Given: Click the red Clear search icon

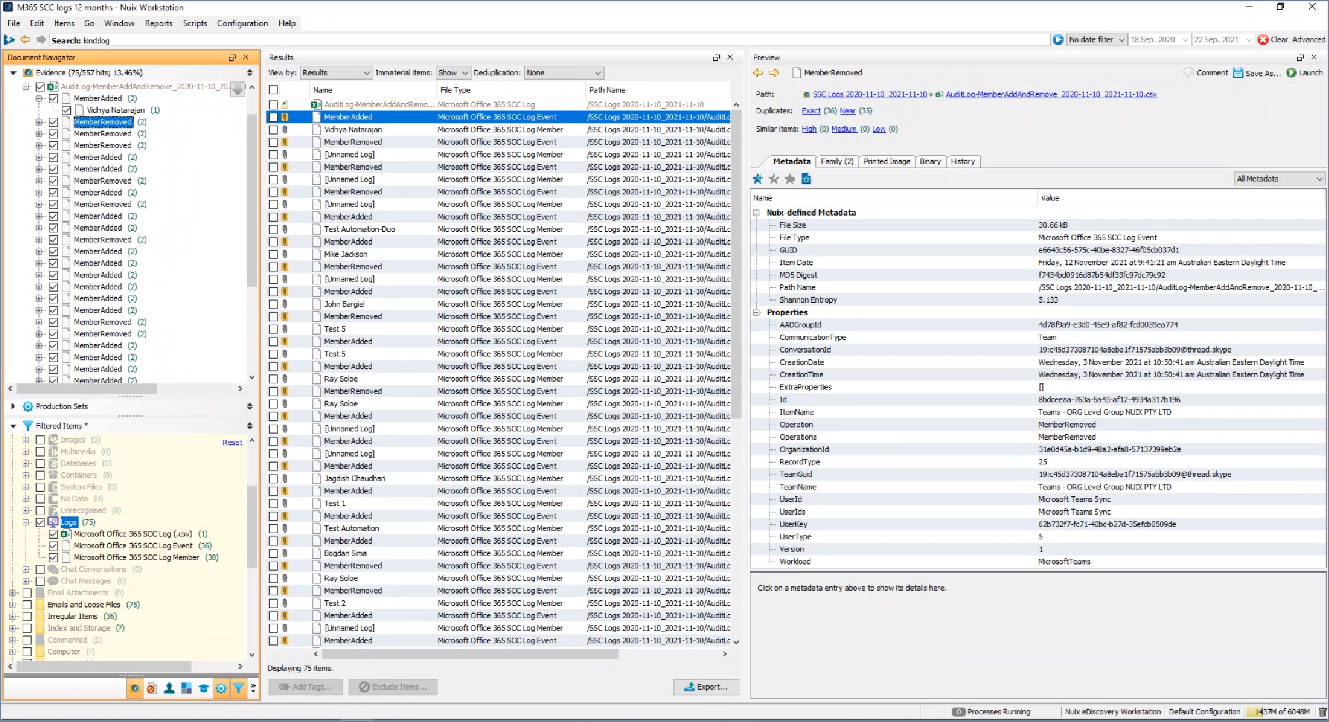Looking at the screenshot, I should tap(1262, 39).
